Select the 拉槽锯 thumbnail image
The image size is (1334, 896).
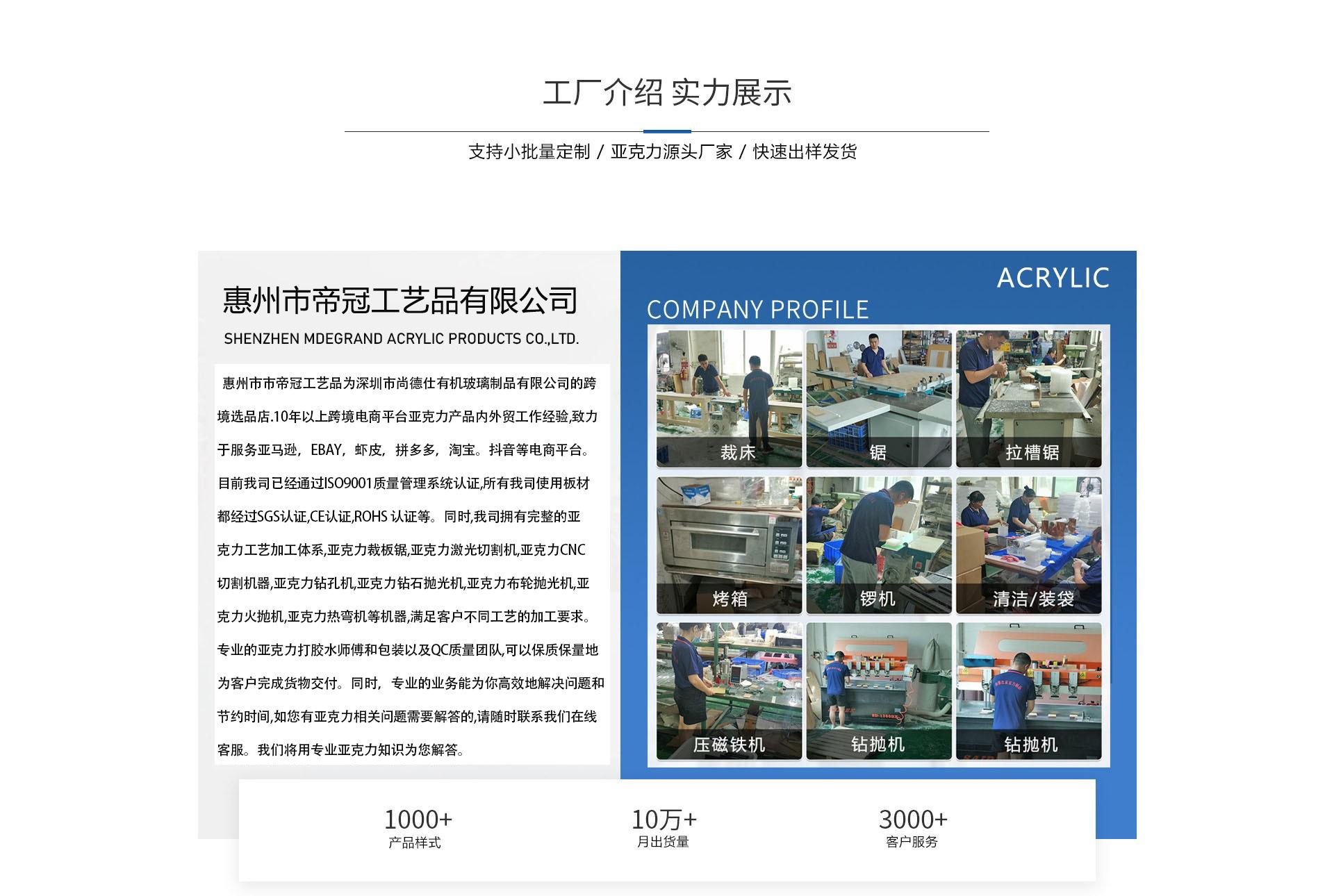(x=1028, y=398)
